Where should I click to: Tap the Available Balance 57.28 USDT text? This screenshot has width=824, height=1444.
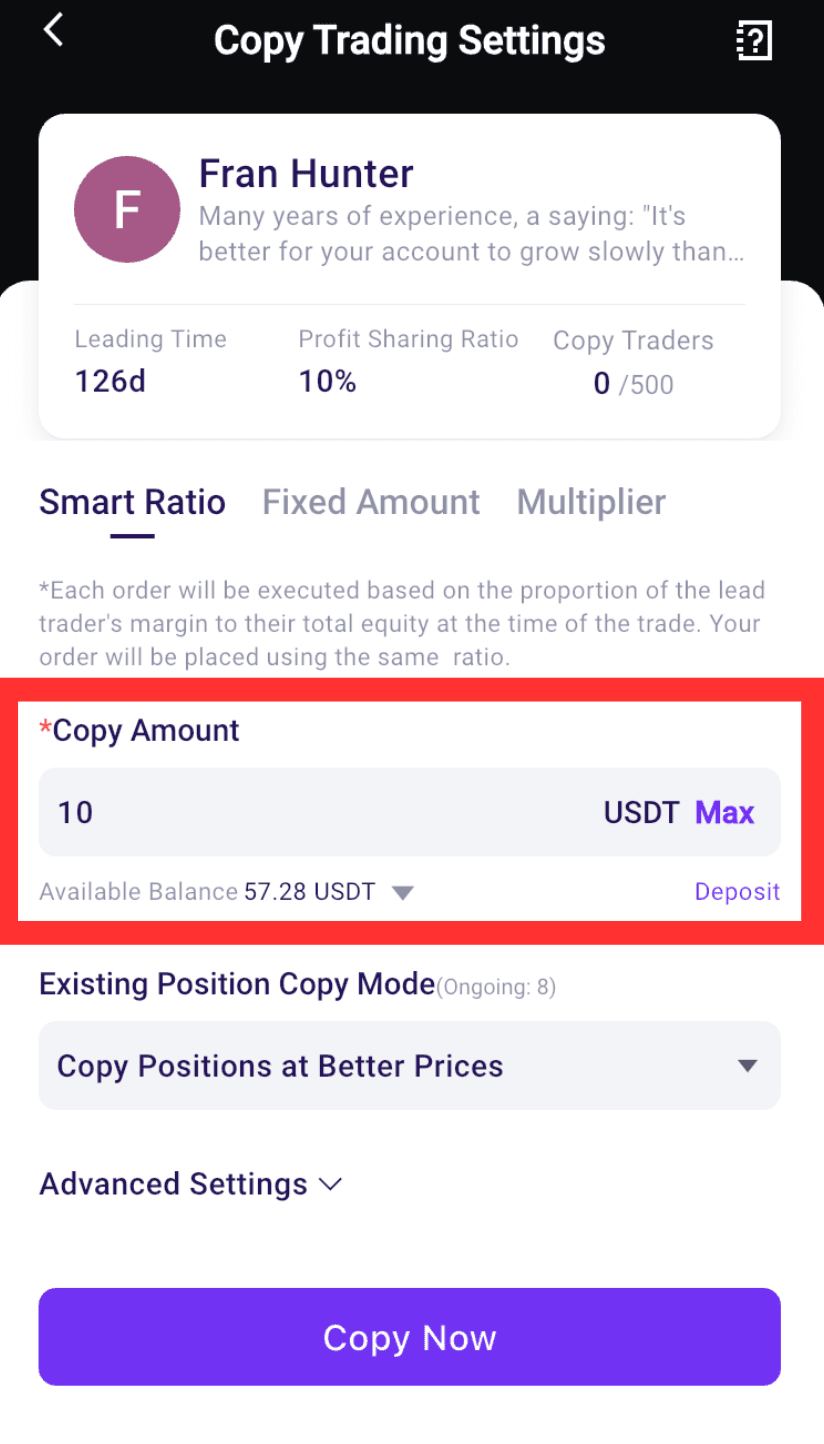(x=207, y=891)
